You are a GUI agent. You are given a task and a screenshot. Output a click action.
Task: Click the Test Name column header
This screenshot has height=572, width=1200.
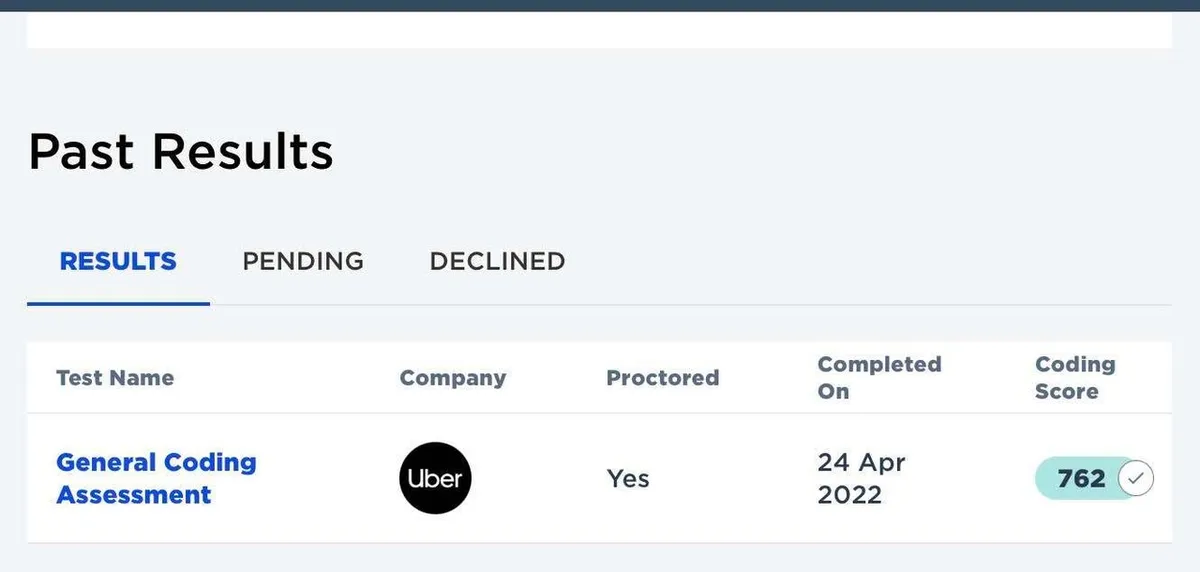tap(115, 378)
